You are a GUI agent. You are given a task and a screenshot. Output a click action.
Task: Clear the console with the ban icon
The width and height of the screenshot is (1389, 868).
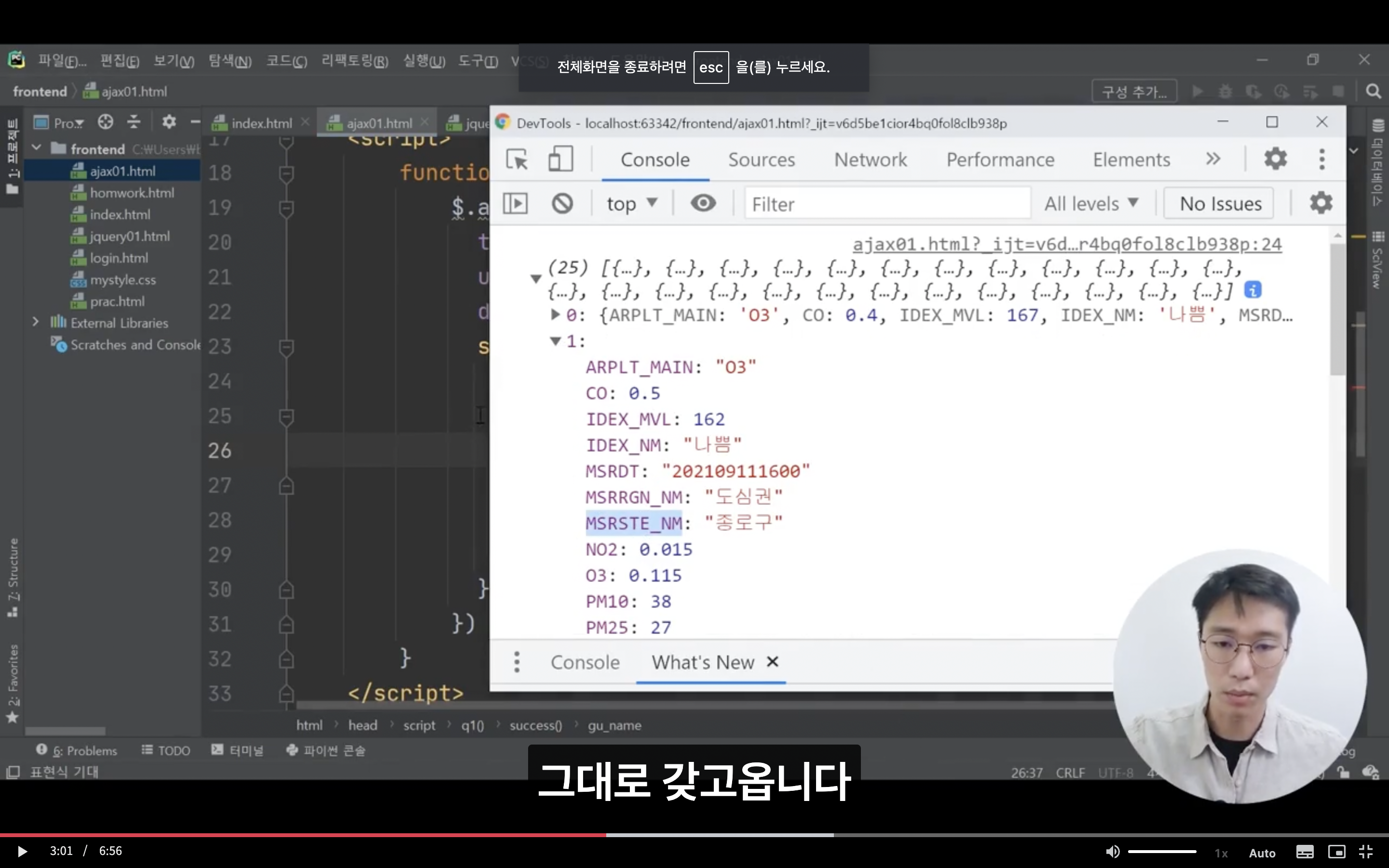562,203
